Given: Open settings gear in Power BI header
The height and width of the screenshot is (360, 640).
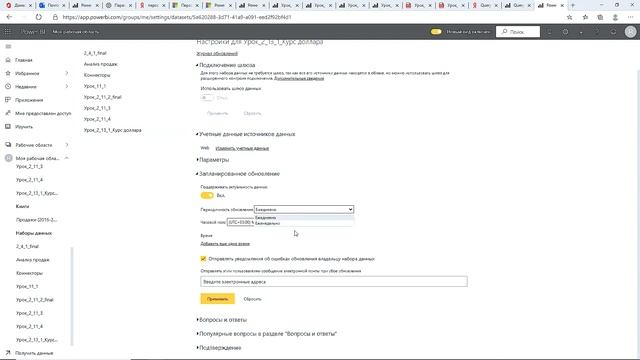Looking at the screenshot, I should (x=565, y=31).
